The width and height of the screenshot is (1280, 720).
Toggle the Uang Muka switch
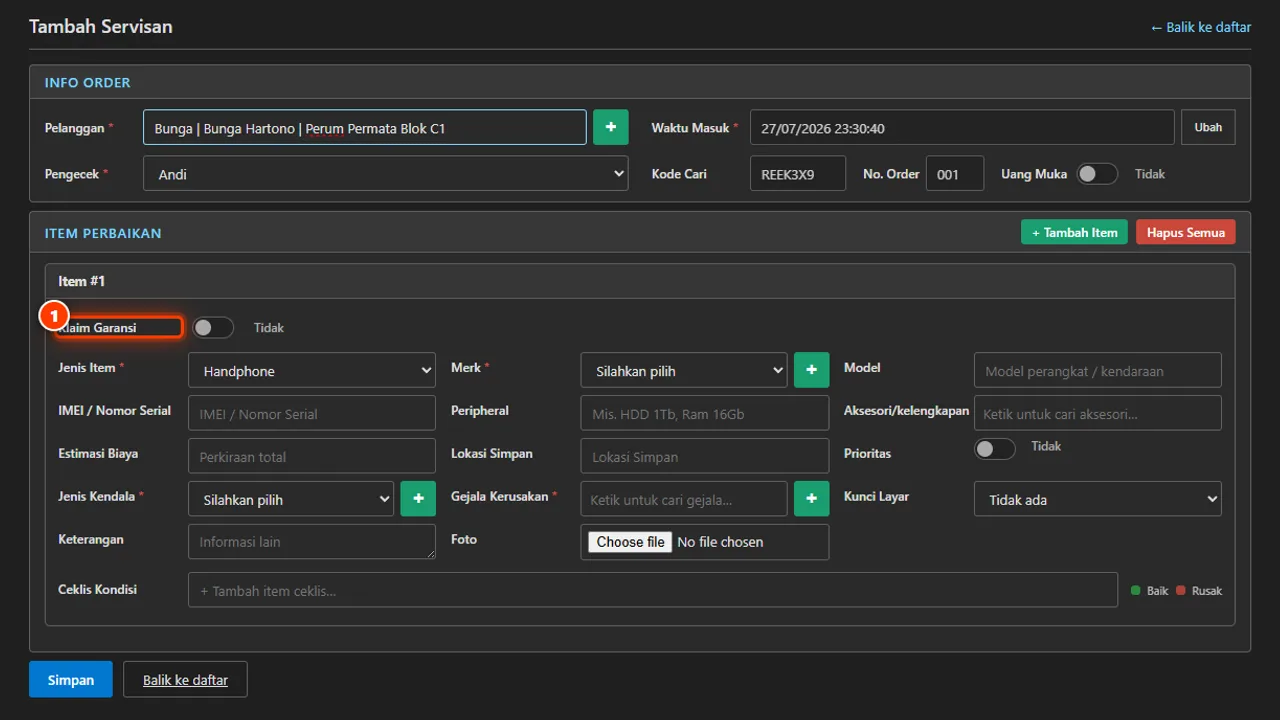(x=1097, y=174)
